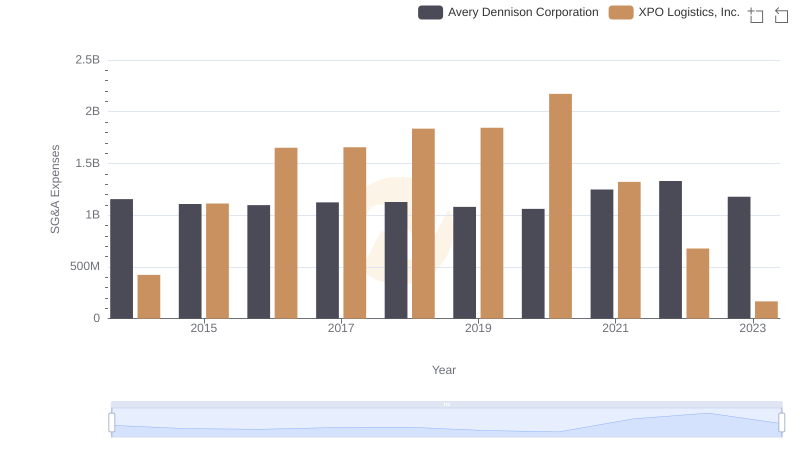Click the 2021 x-axis label
The image size is (800, 461).
[615, 328]
